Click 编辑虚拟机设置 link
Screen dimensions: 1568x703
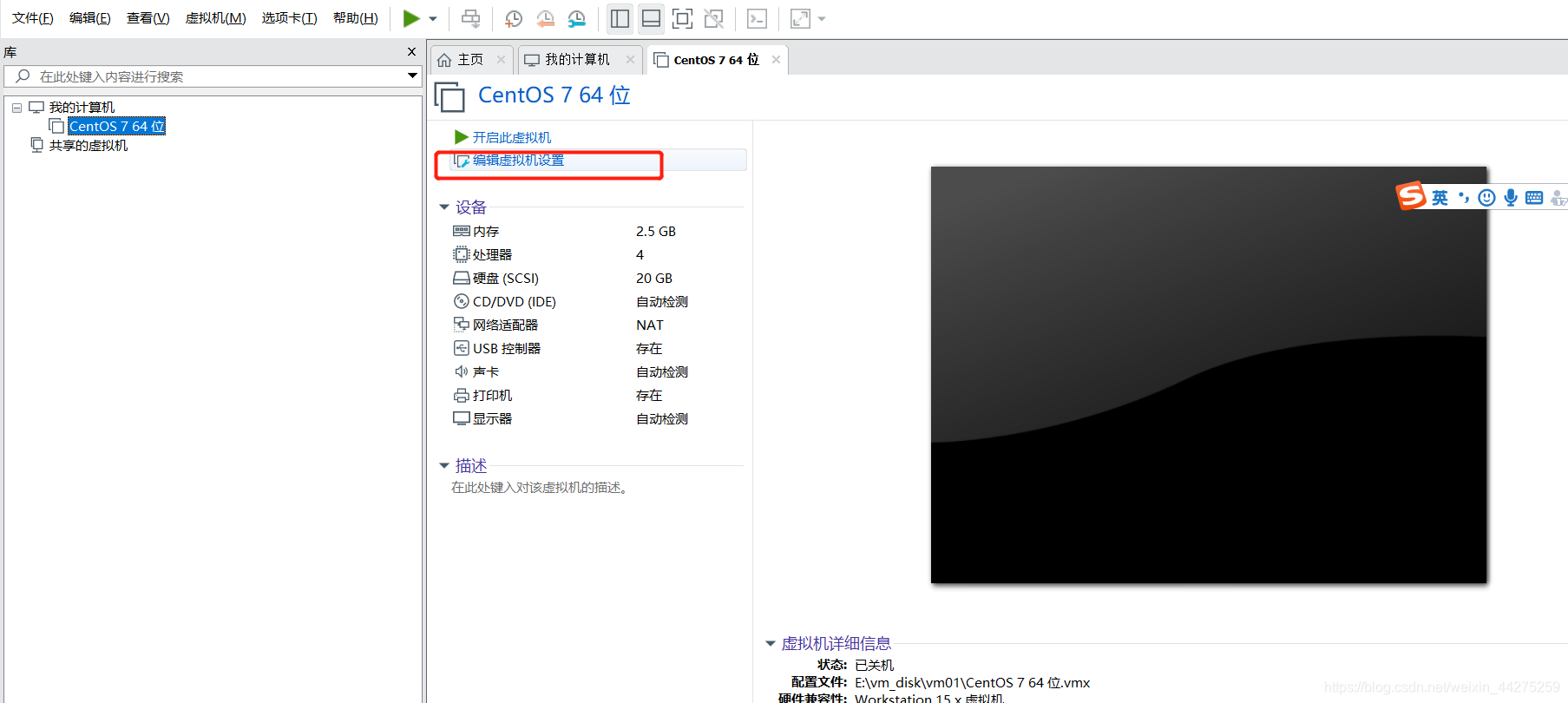click(518, 161)
